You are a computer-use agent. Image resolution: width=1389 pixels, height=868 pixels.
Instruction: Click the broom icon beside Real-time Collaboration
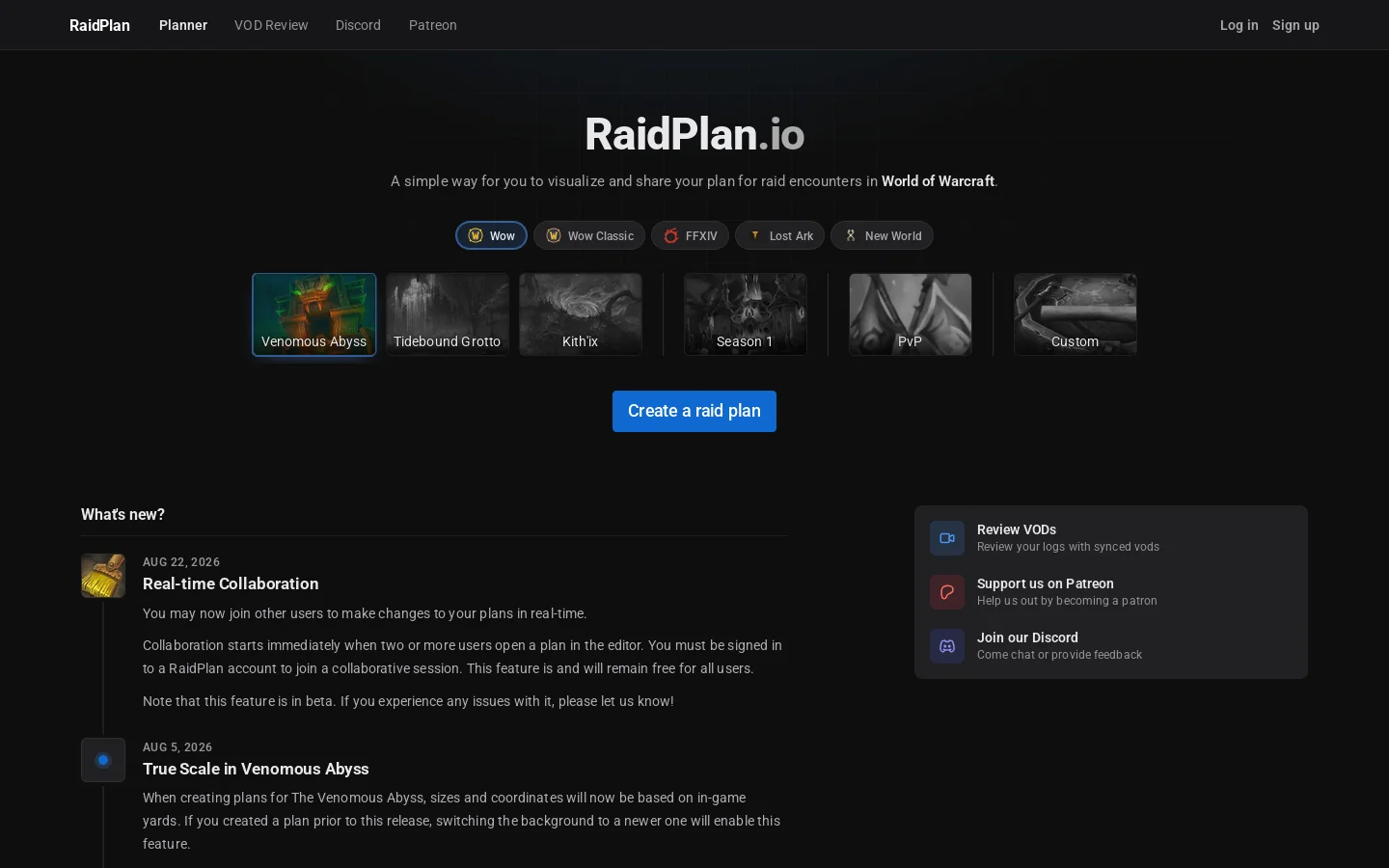coord(103,576)
